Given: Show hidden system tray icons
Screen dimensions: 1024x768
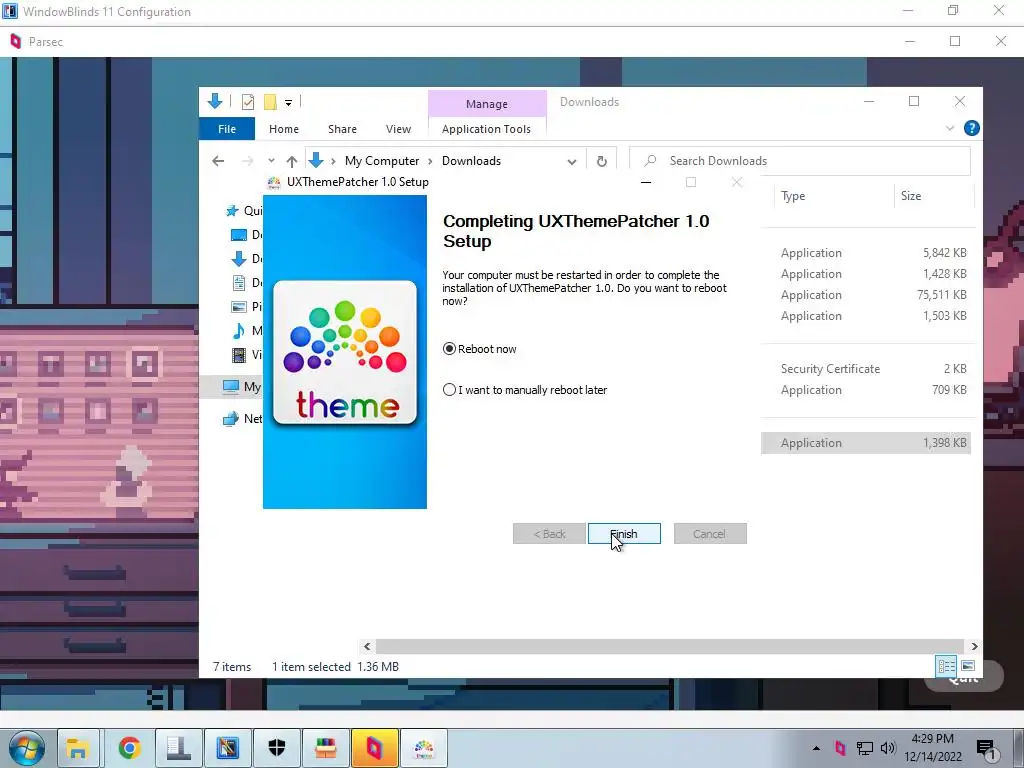Looking at the screenshot, I should coord(816,748).
